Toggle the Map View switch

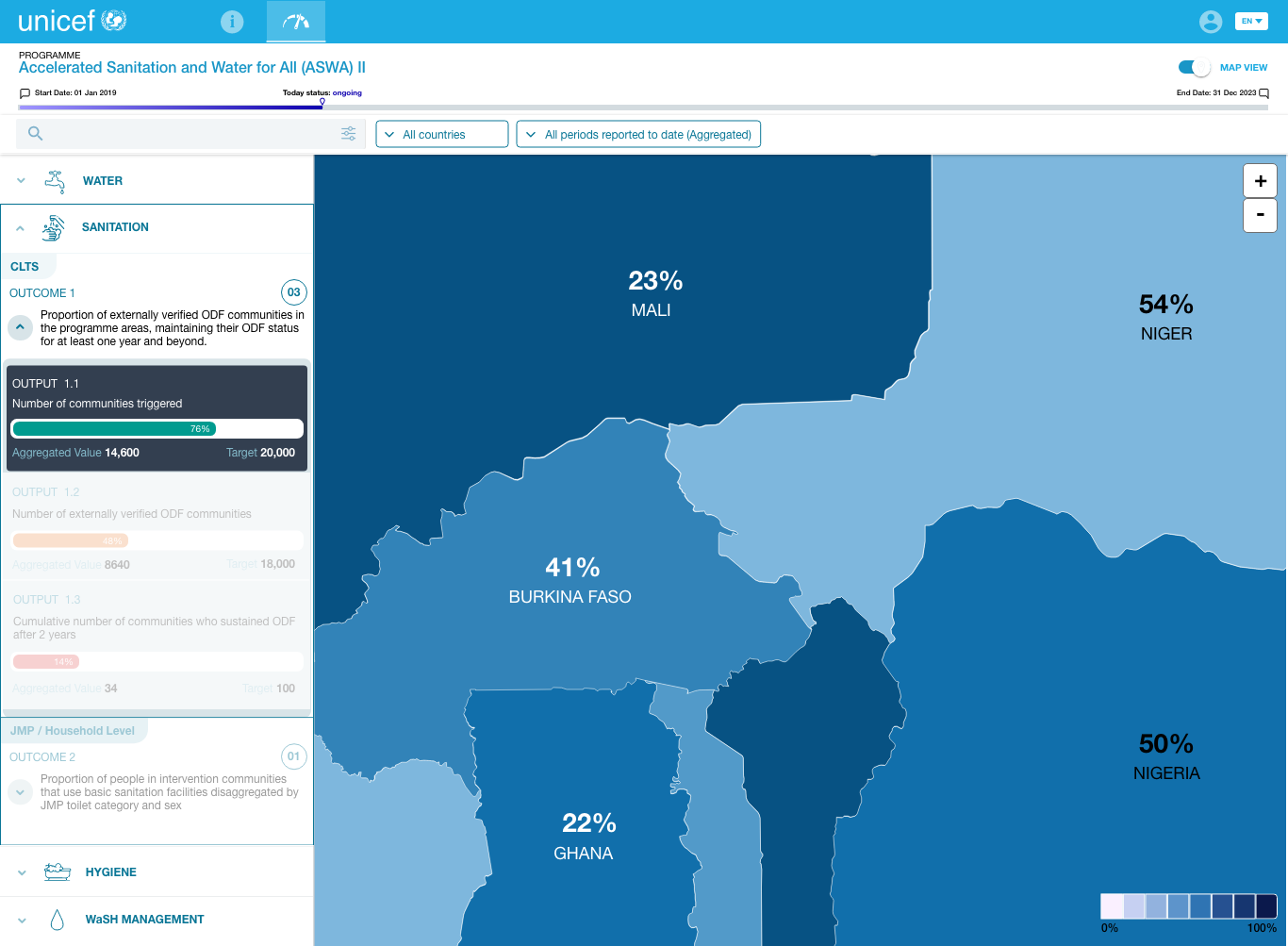pos(1194,67)
